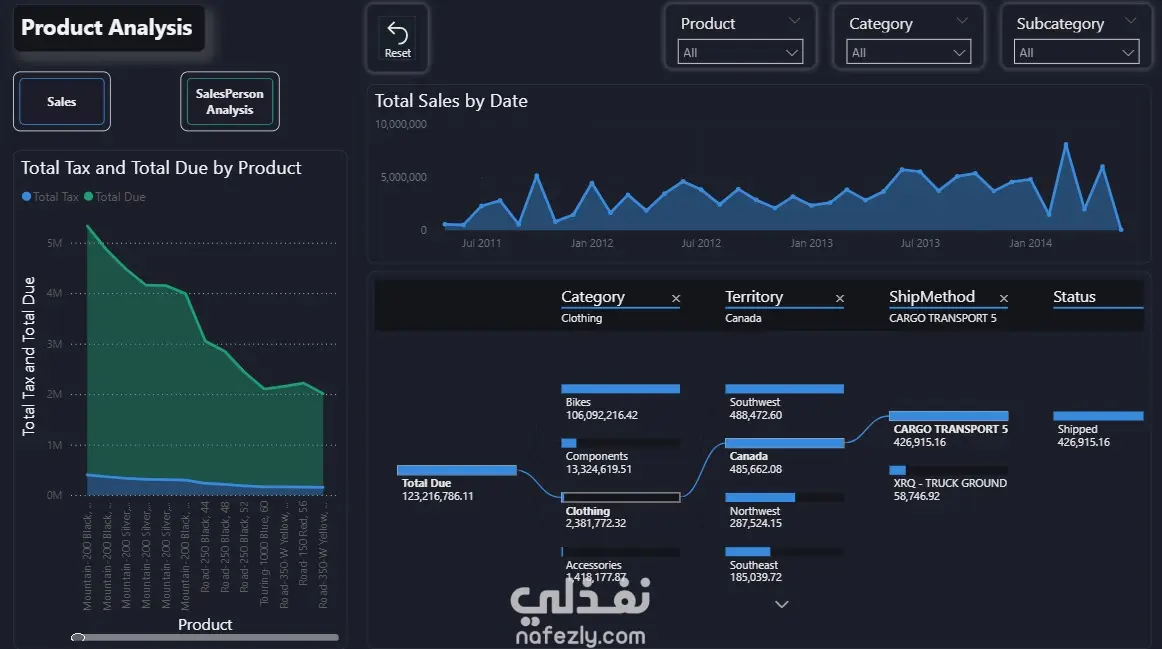The width and height of the screenshot is (1162, 649).
Task: Click the Shipped status bar
Action: [x=1098, y=416]
